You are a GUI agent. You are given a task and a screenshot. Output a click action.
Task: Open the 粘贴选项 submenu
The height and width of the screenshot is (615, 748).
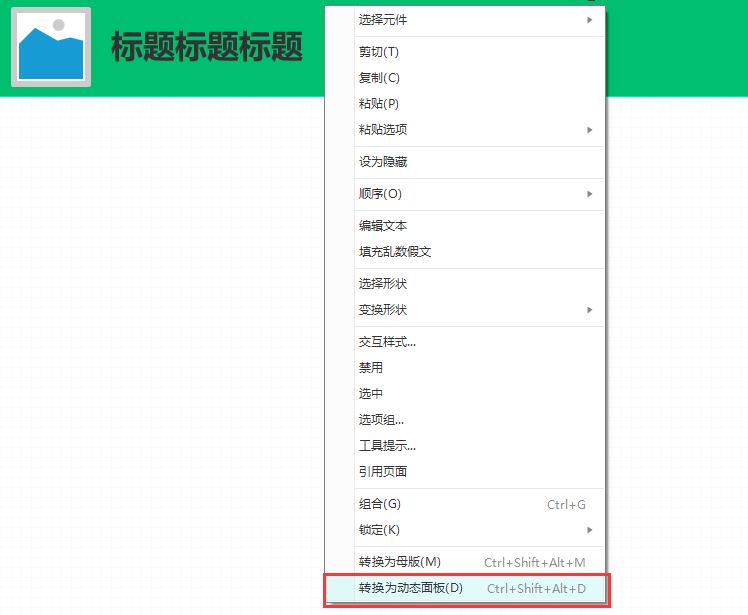pos(383,130)
